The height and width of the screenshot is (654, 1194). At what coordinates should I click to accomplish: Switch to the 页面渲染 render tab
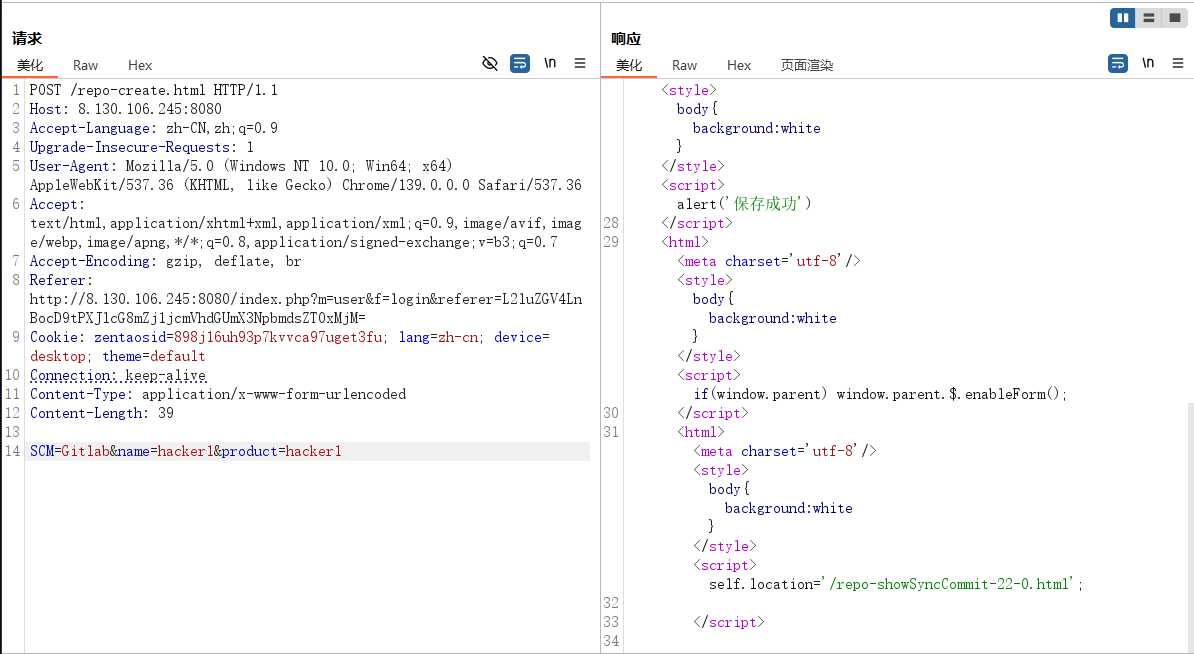pos(806,65)
